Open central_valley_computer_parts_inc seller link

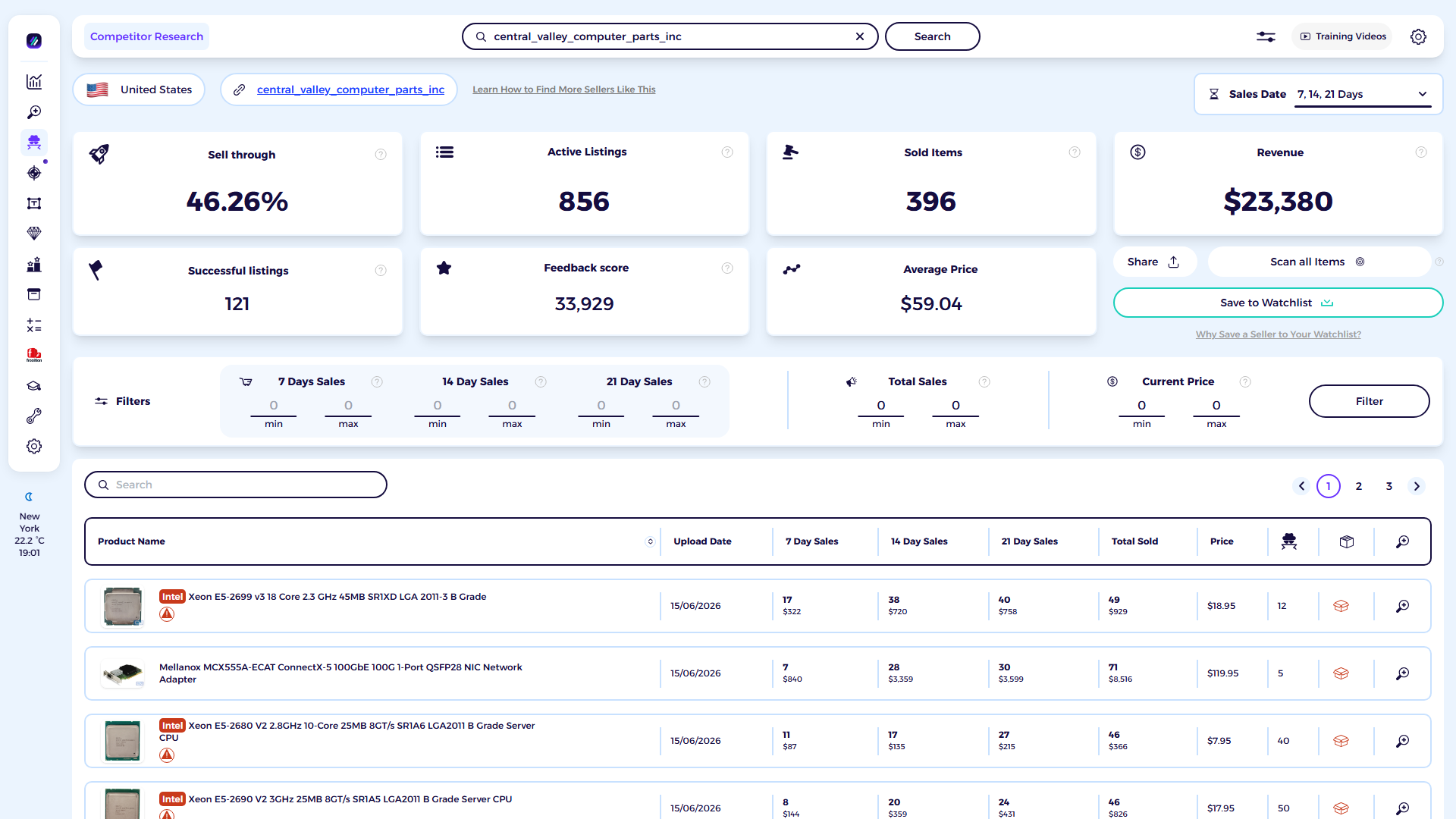pos(350,89)
